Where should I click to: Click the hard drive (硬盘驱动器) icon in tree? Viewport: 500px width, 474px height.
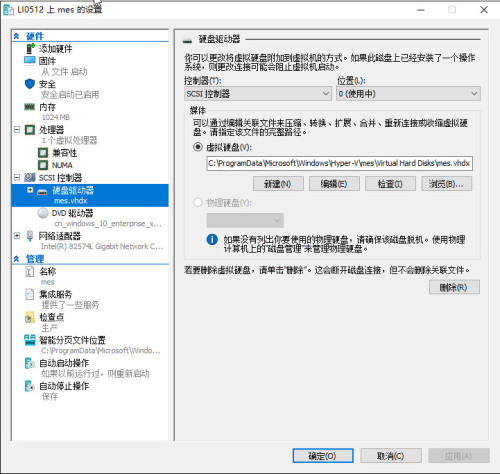[x=42, y=192]
